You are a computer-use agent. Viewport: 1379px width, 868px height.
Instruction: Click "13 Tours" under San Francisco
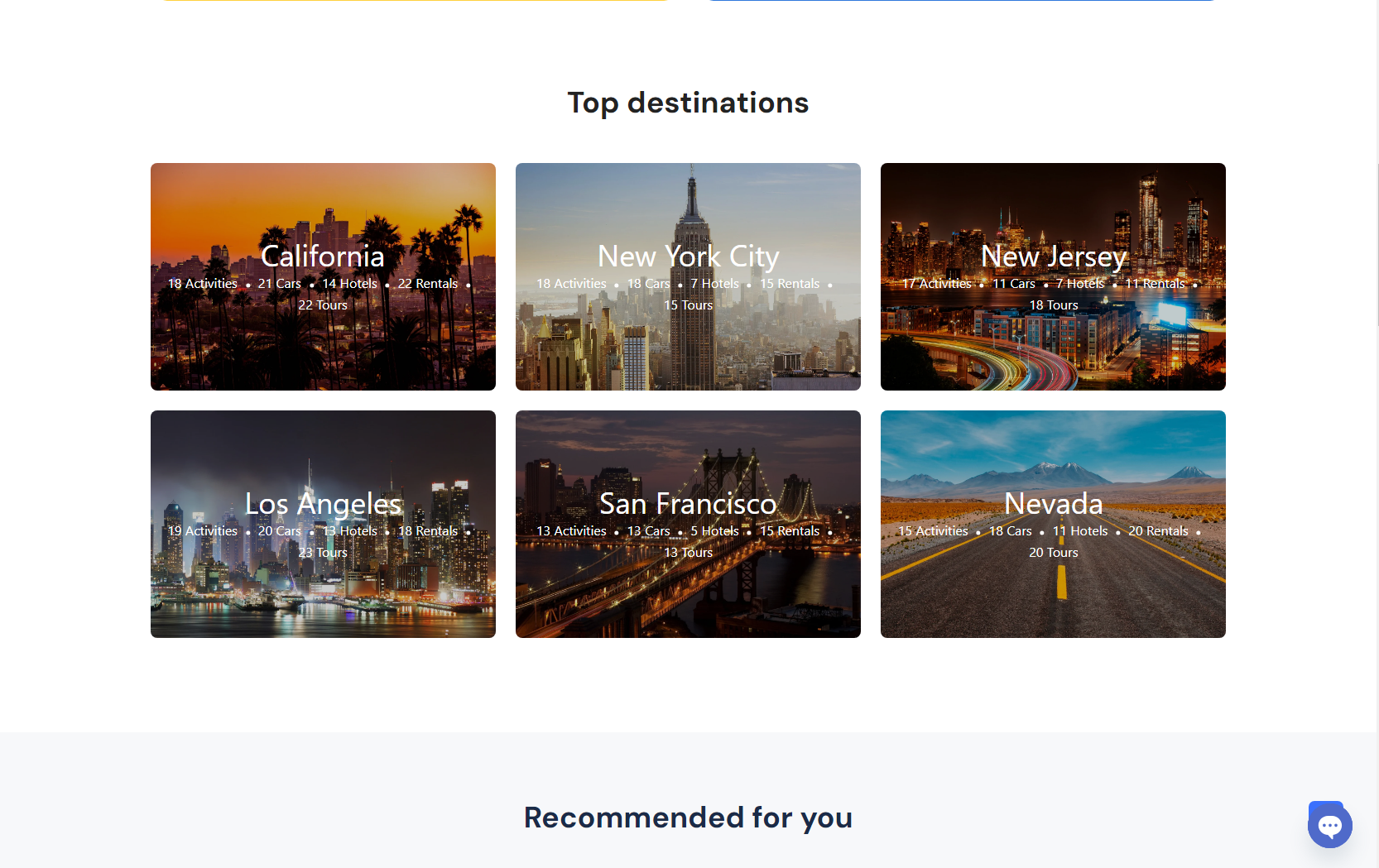688,553
